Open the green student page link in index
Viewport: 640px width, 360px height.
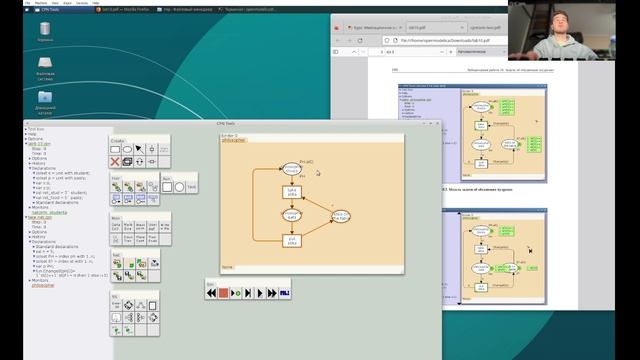(49, 212)
